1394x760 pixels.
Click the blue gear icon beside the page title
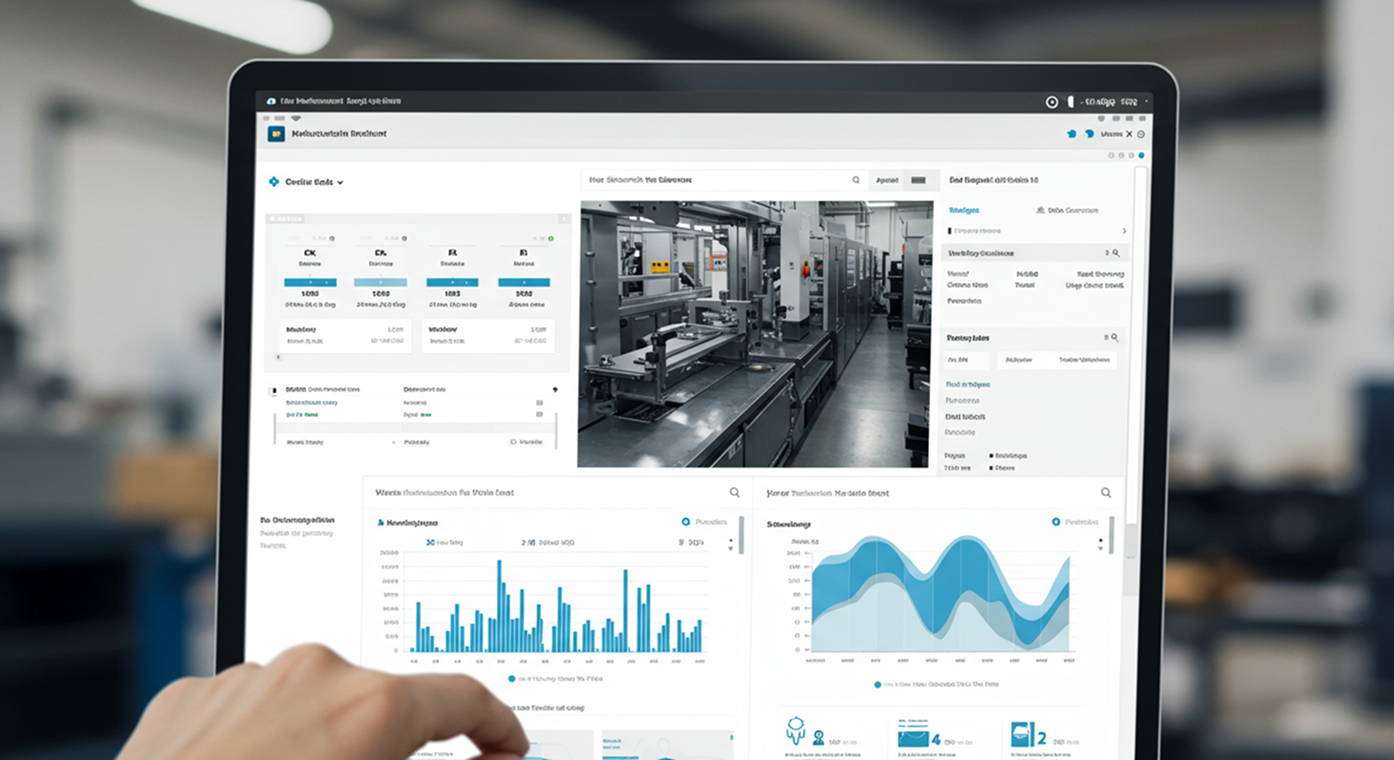click(274, 182)
